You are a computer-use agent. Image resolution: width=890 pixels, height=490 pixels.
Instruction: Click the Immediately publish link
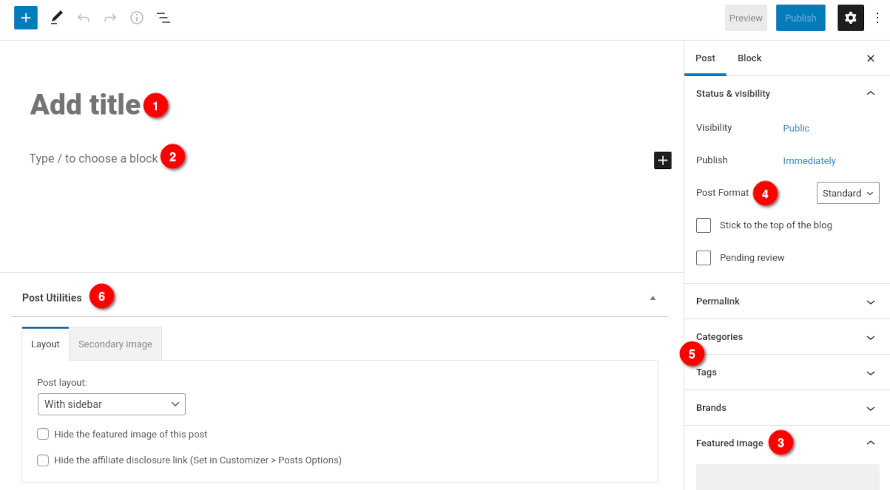(x=809, y=161)
